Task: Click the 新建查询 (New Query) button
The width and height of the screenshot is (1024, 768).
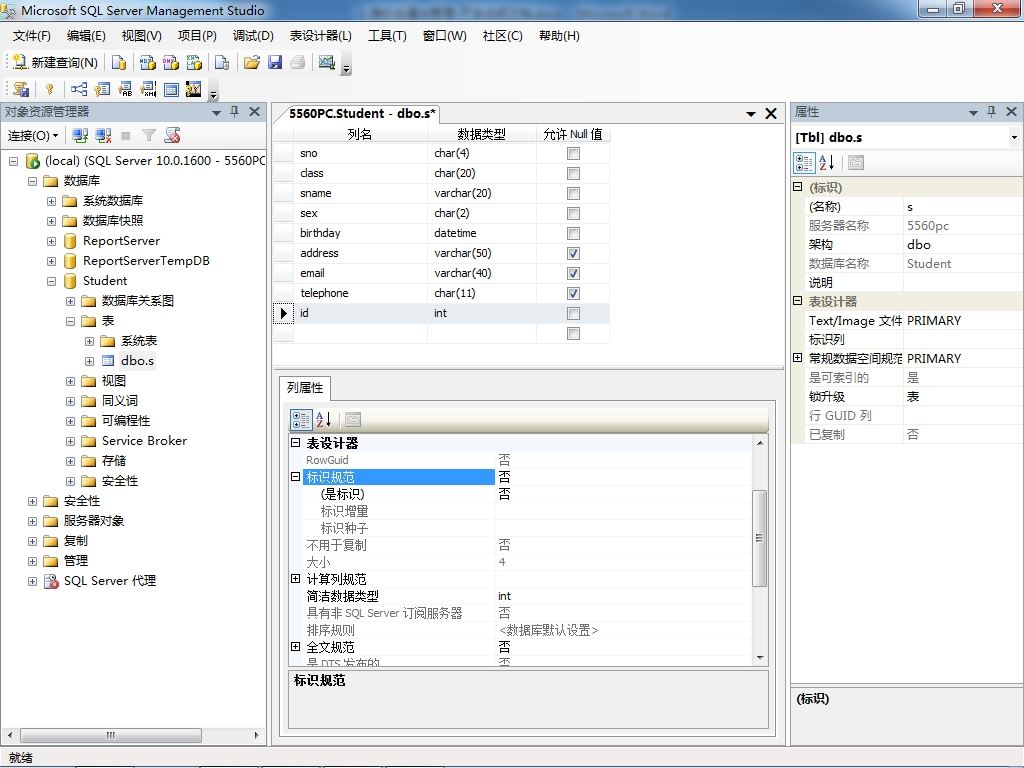Action: 56,62
